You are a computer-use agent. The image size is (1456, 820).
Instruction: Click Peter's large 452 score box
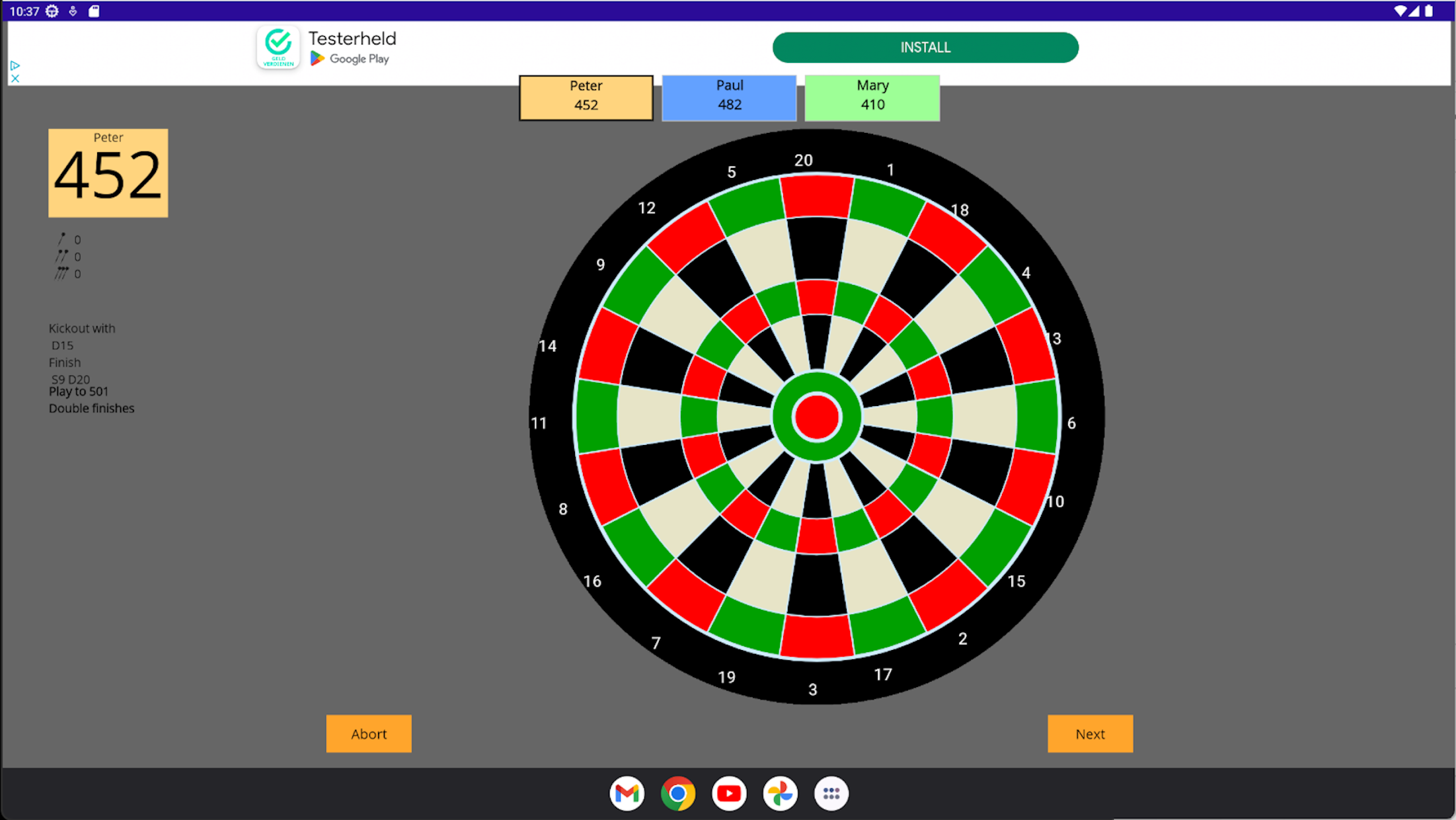(108, 173)
